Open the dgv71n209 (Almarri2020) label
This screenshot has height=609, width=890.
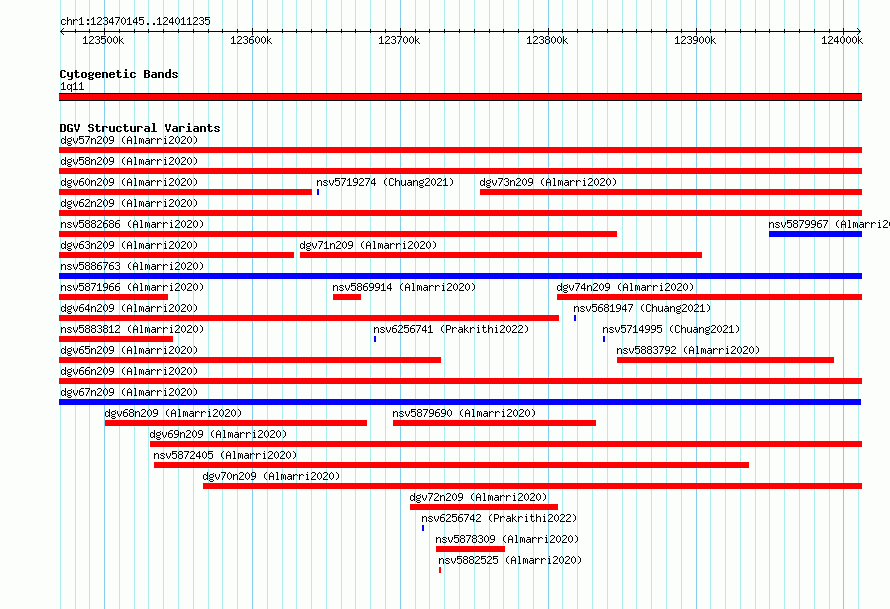368,245
